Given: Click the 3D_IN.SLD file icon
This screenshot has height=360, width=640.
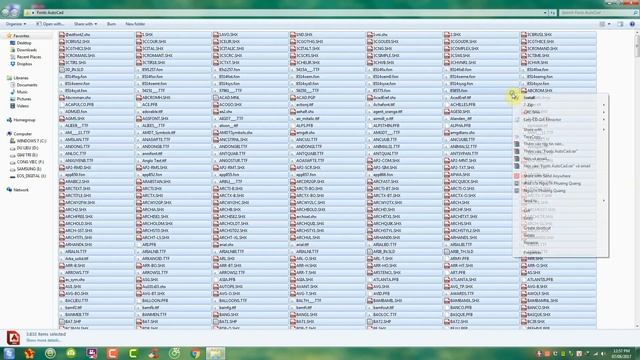Looking at the screenshot, I should (x=62, y=70).
